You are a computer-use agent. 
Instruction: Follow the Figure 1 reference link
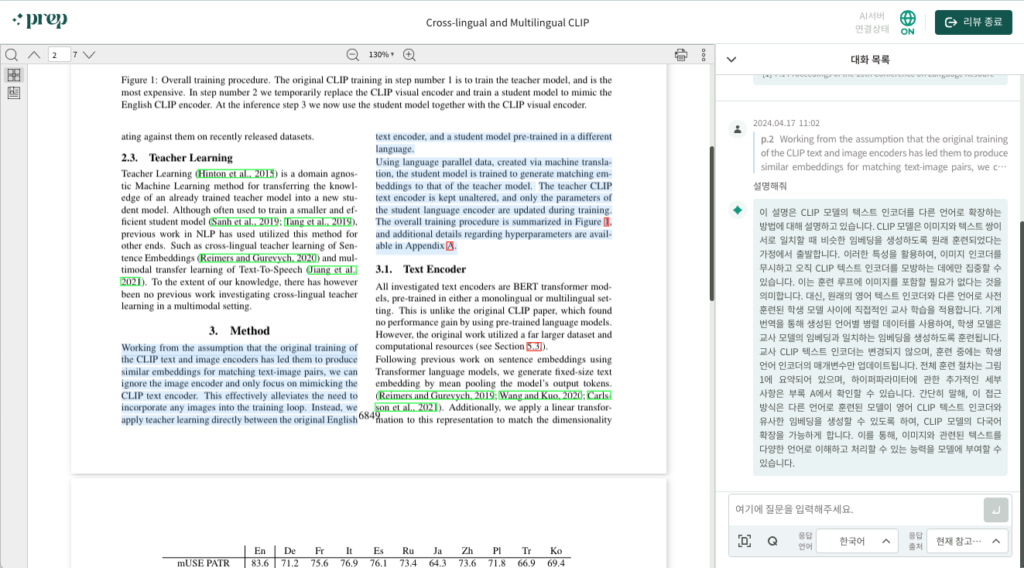pyautogui.click(x=607, y=222)
